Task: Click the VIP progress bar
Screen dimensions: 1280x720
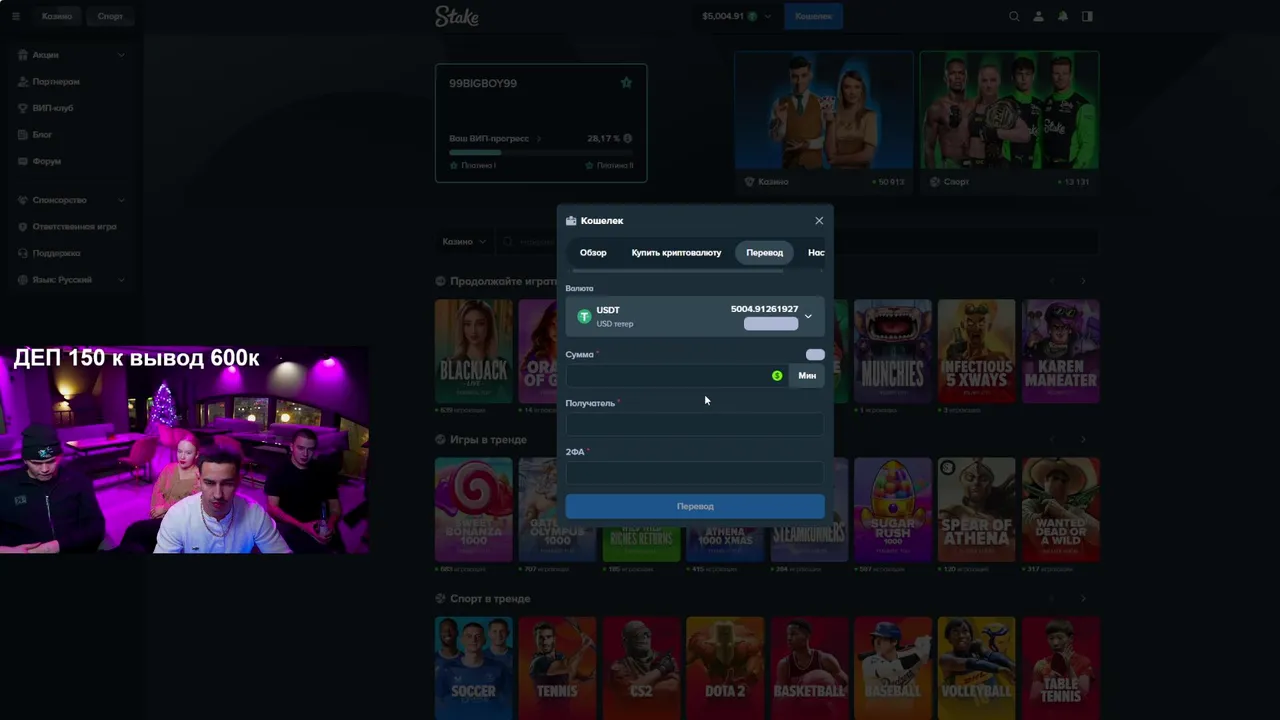Action: coord(541,153)
